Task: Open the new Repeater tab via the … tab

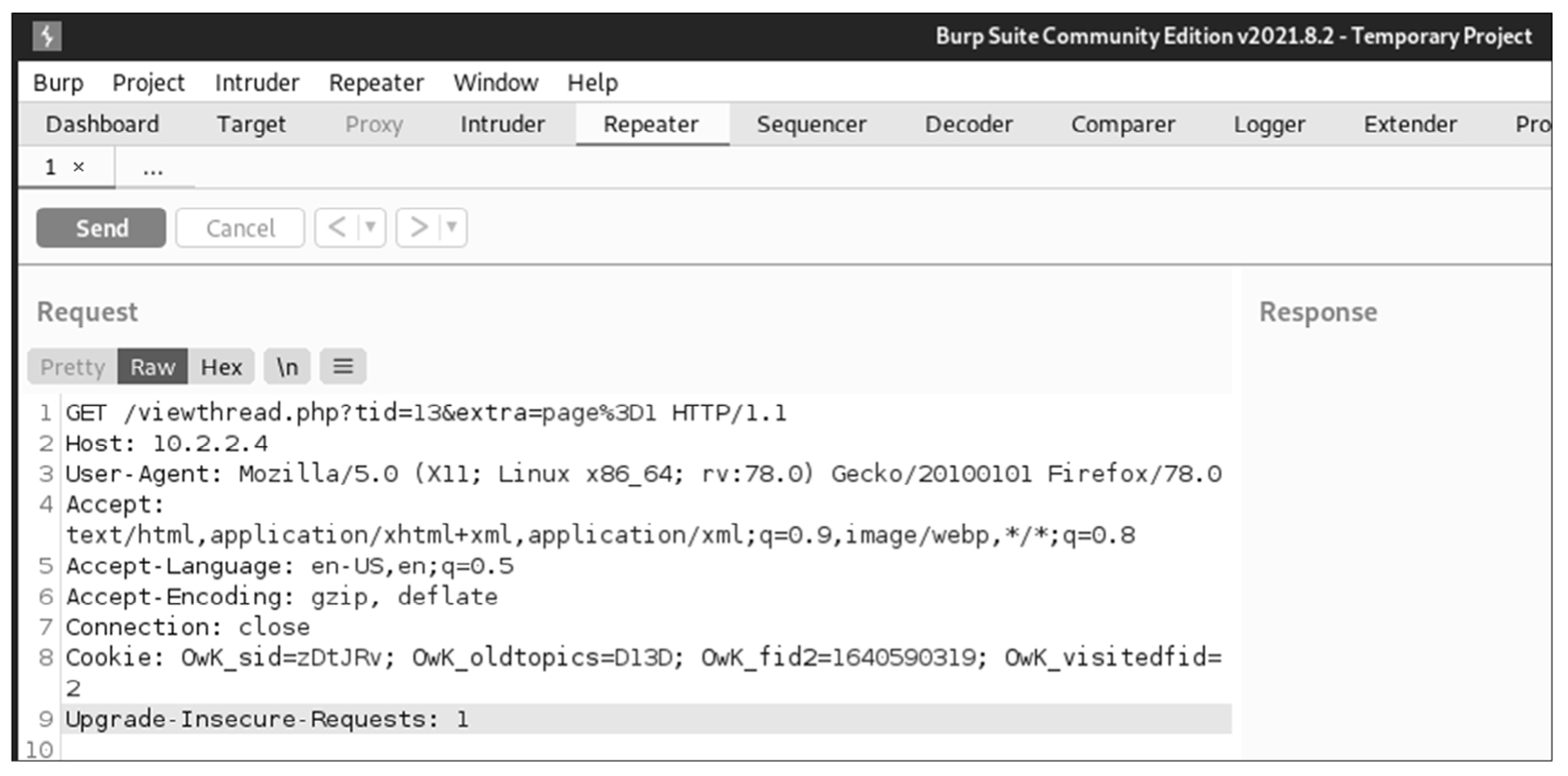Action: click(x=153, y=170)
